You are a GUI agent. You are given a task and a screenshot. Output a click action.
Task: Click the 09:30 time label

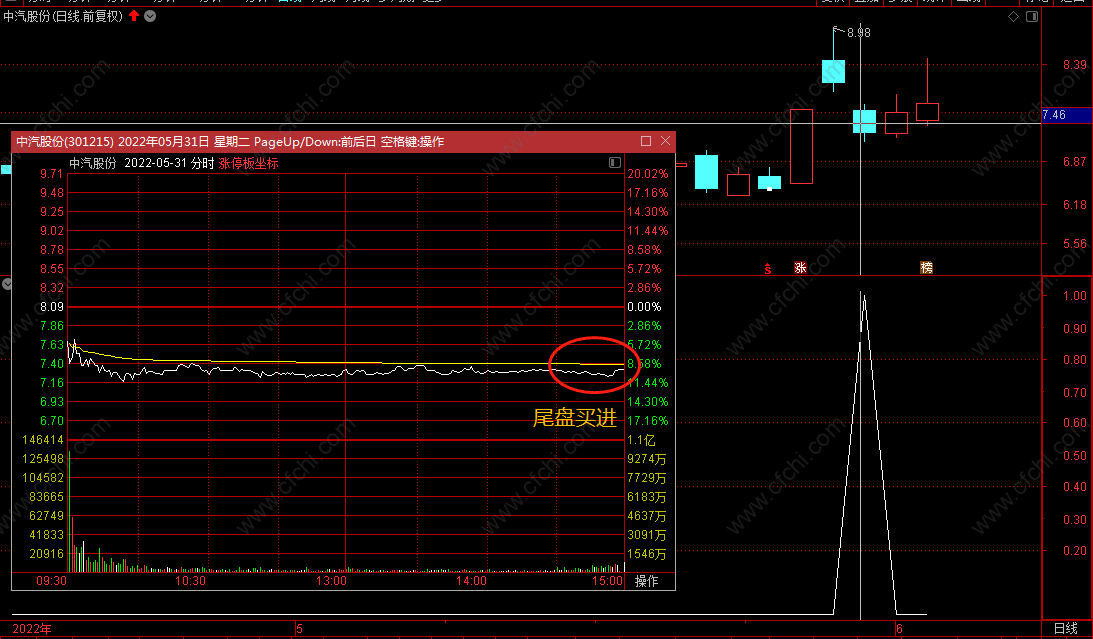[51, 580]
